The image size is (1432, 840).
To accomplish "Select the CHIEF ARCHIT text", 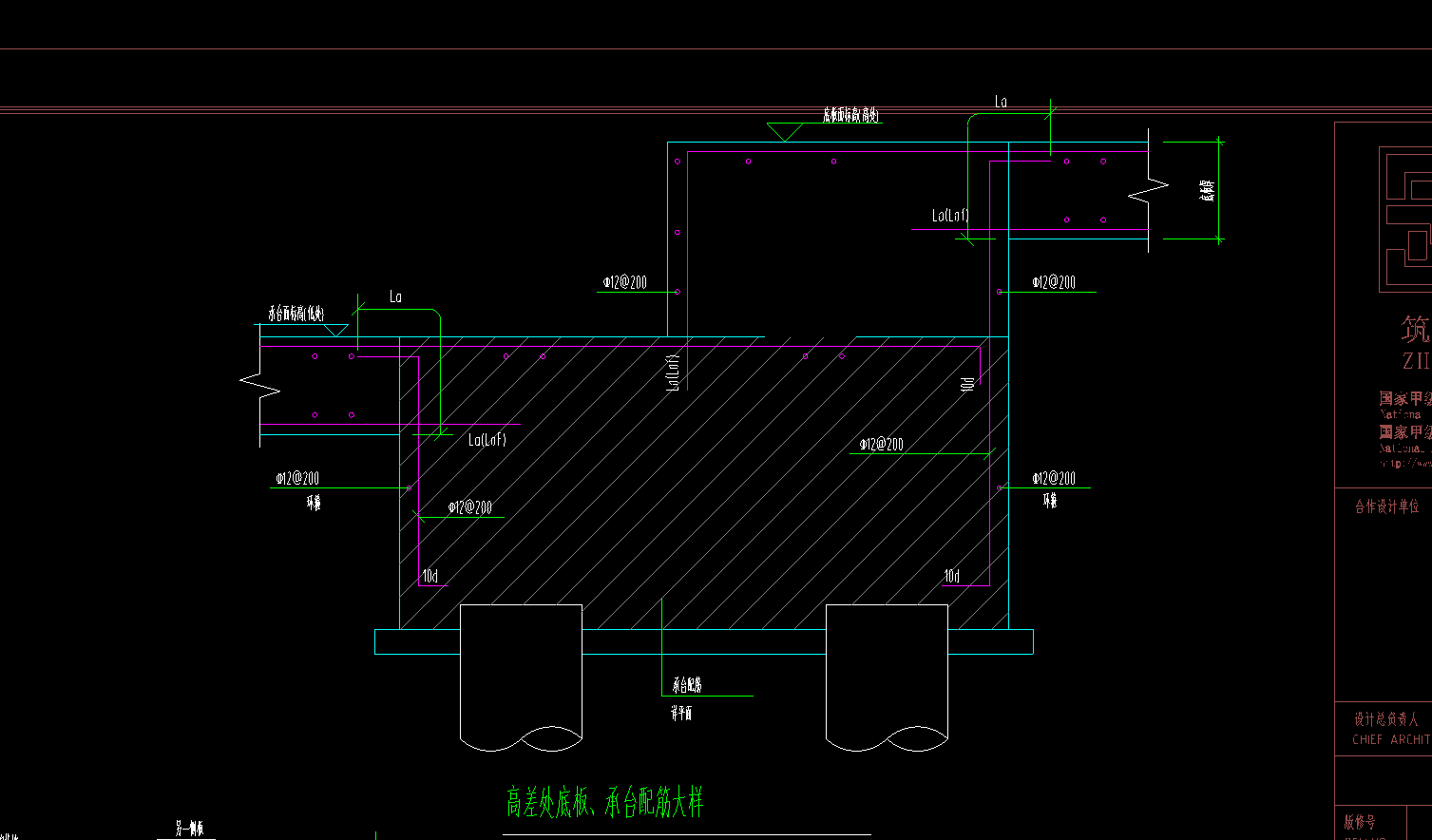I will coord(1392,739).
